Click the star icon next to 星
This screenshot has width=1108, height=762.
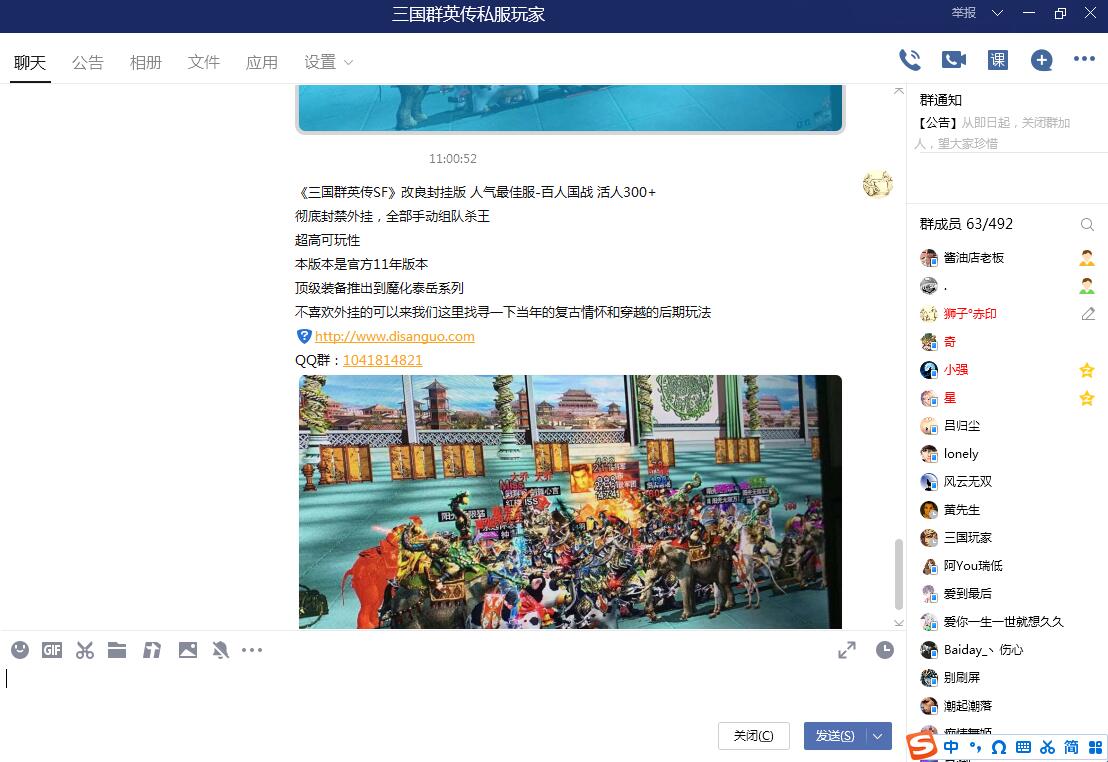tap(1087, 398)
